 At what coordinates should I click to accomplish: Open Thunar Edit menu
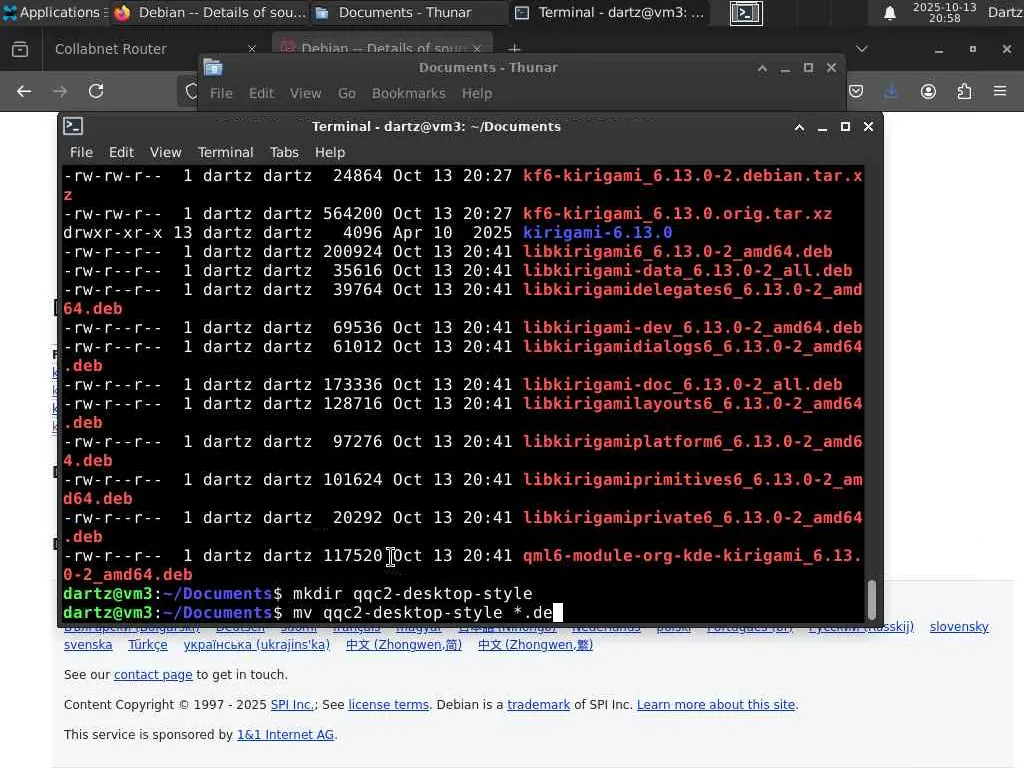pos(261,93)
